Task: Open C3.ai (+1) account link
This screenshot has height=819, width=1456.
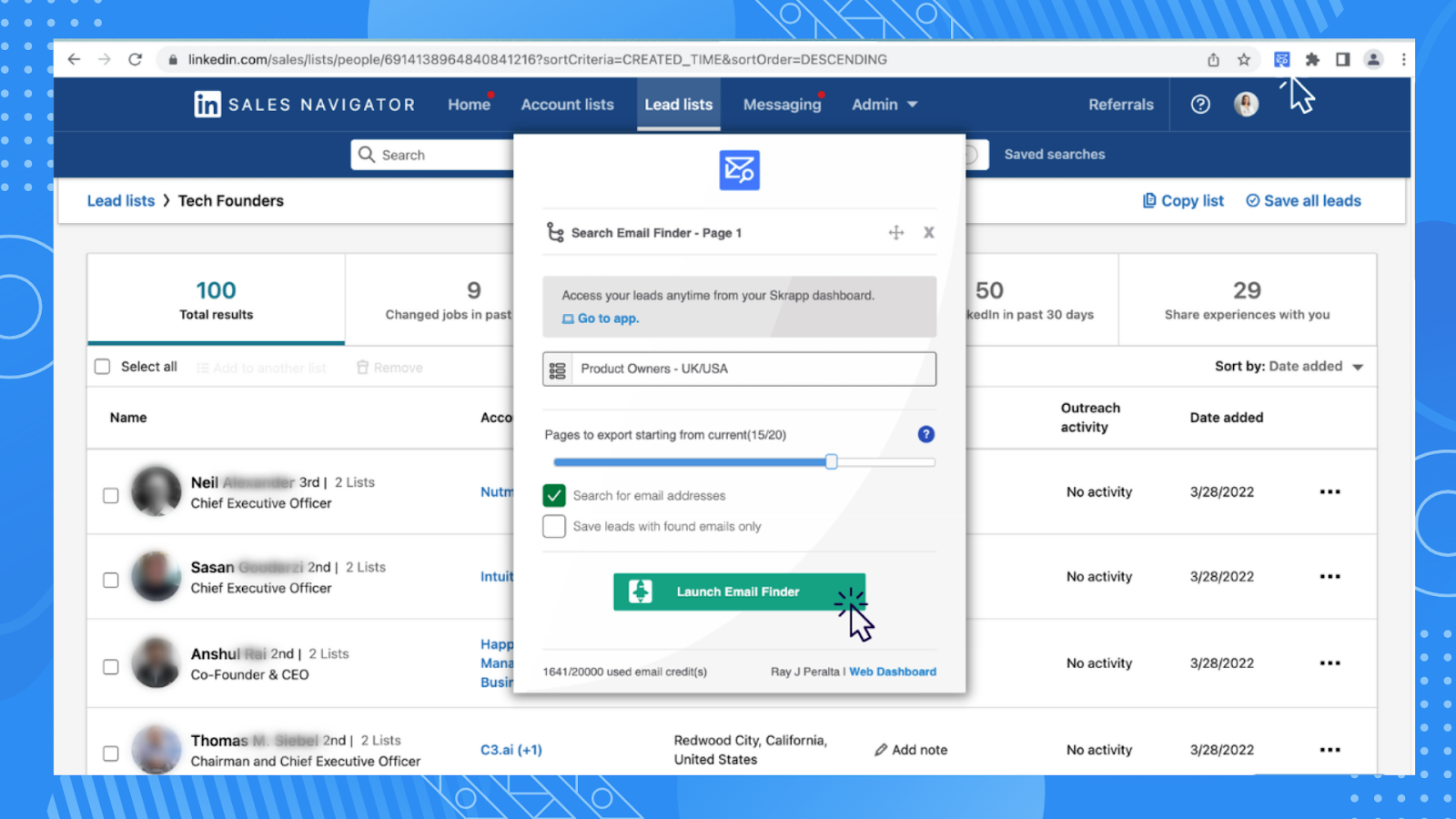Action: (x=511, y=750)
